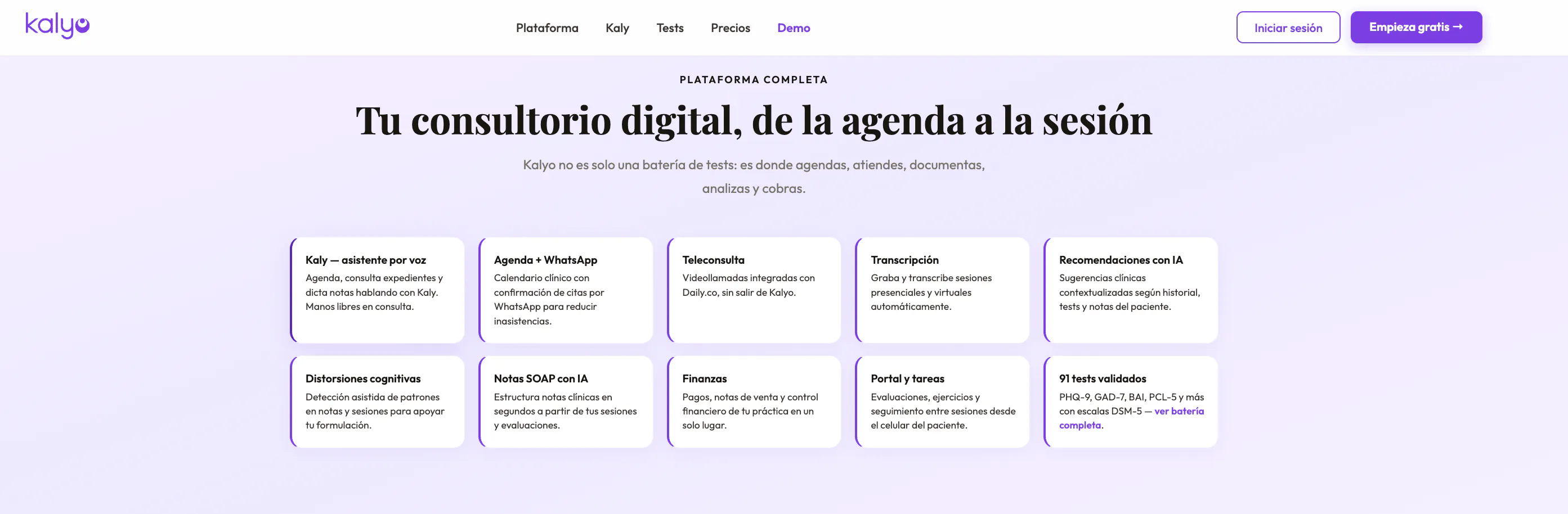Click the subtitle starting 'Kalyo no es solo'

click(753, 177)
